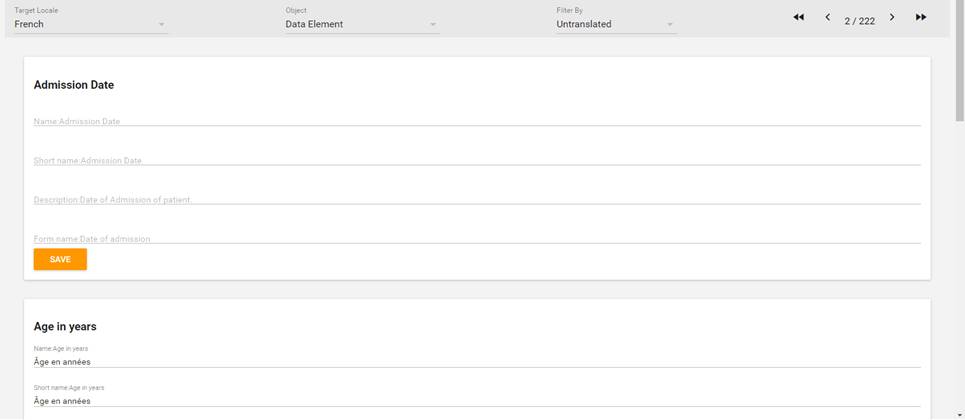Image resolution: width=965 pixels, height=420 pixels.
Task: Click the scrollbar down arrow
Action: (959, 414)
